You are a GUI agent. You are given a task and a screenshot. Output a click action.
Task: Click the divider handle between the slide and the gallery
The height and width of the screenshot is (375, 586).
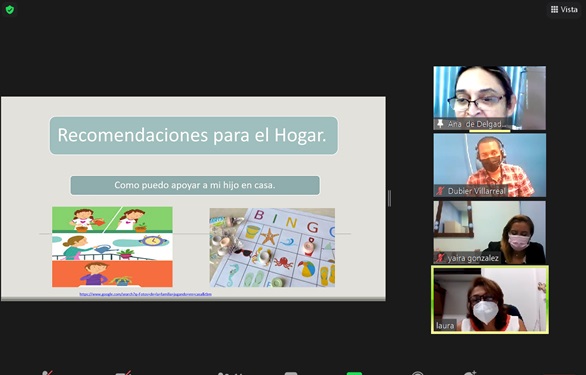[x=389, y=198]
